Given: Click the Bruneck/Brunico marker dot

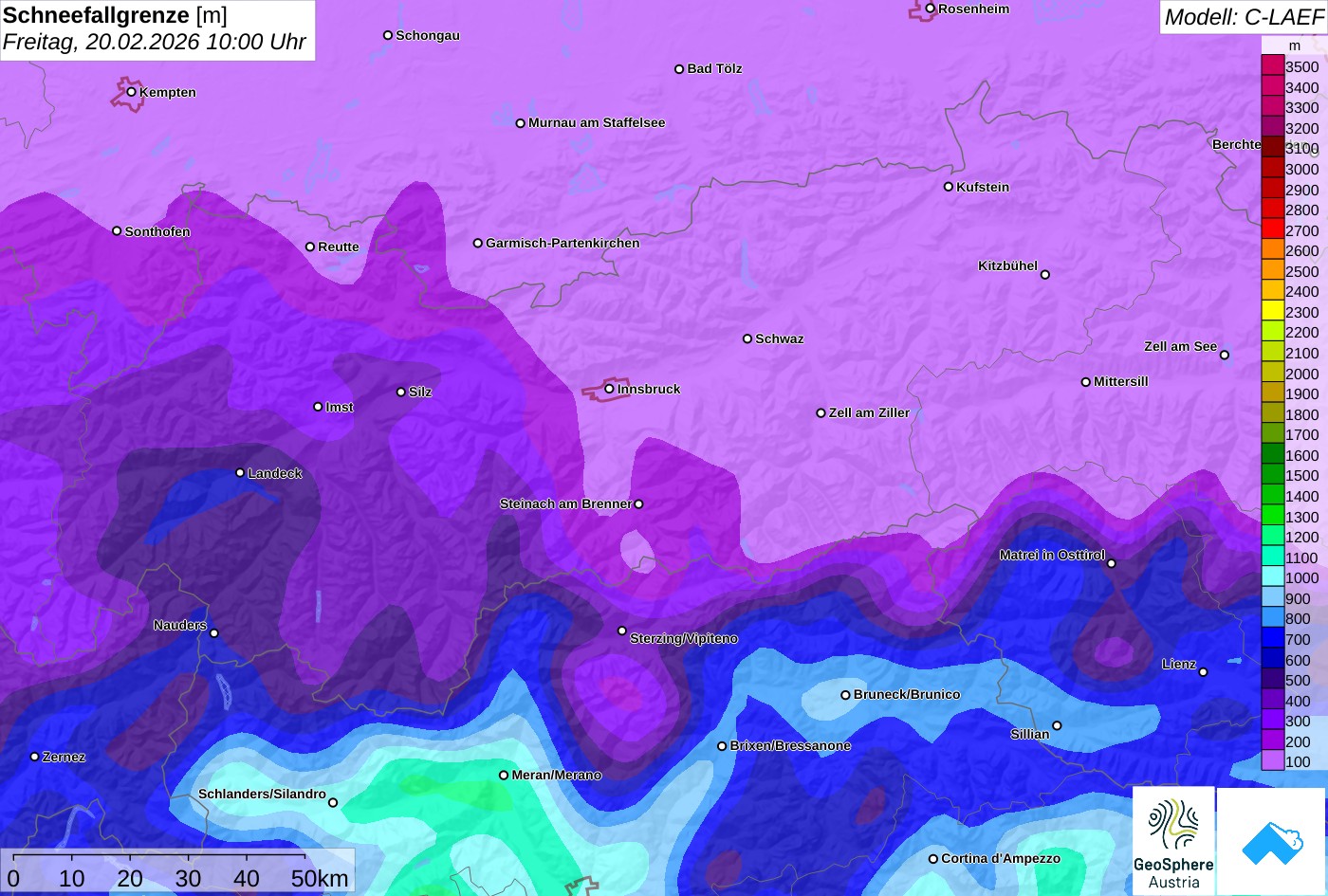Looking at the screenshot, I should (x=845, y=695).
